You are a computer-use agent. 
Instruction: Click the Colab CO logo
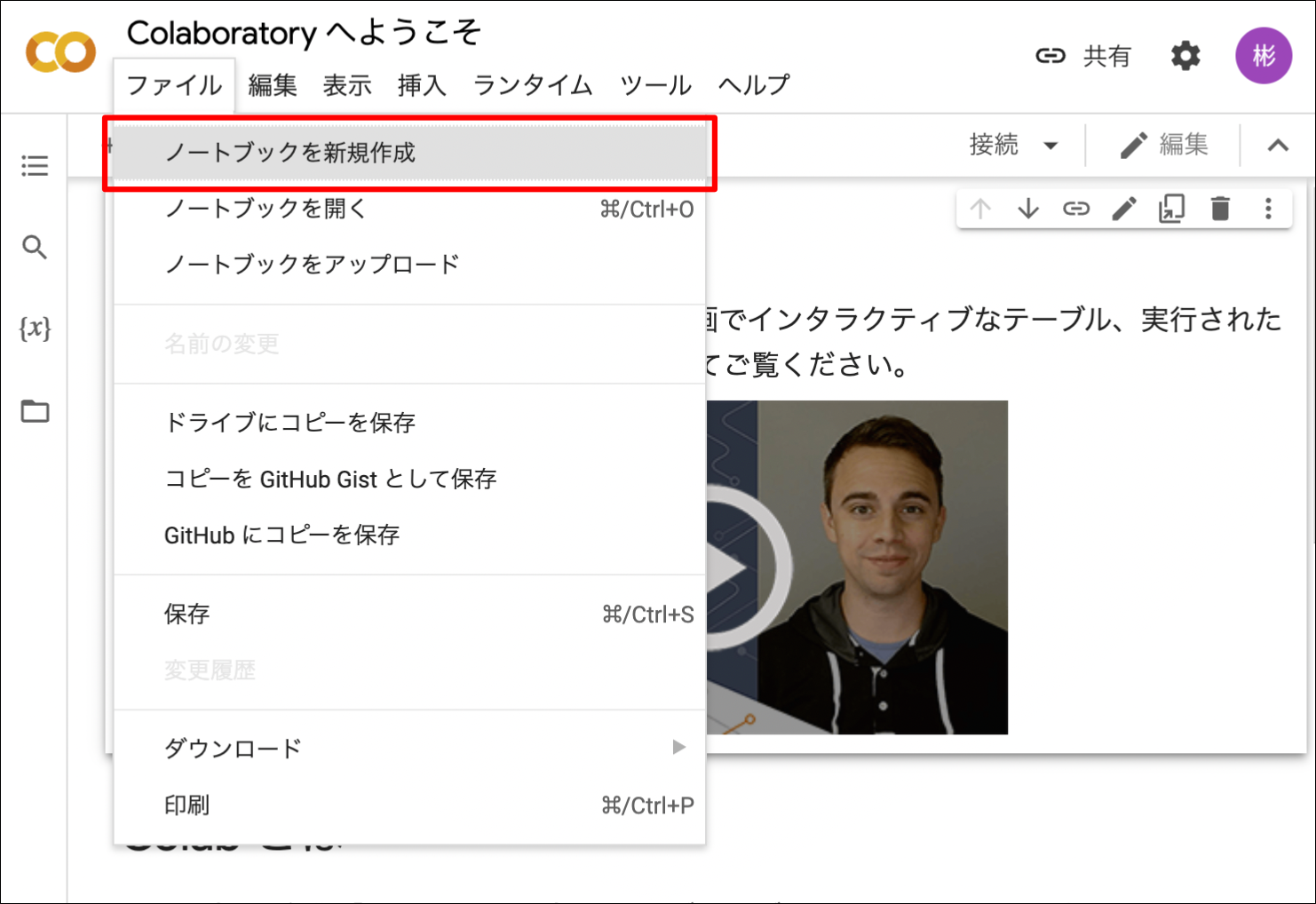[60, 52]
